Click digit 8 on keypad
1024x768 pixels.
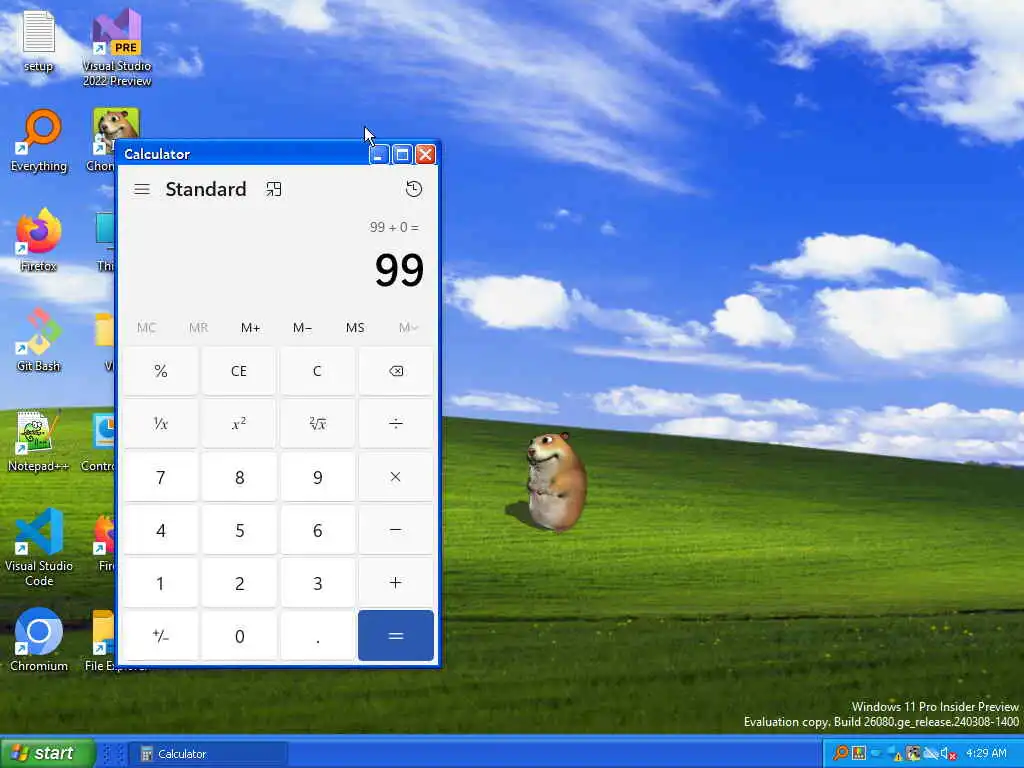pos(239,477)
